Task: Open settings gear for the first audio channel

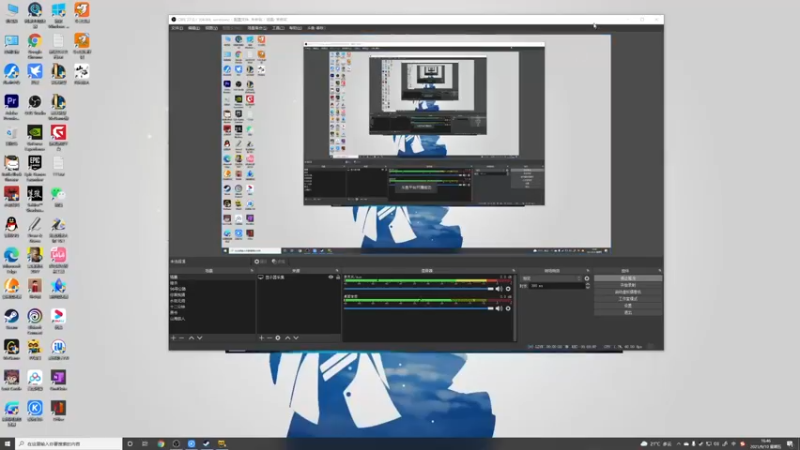Action: 508,289
